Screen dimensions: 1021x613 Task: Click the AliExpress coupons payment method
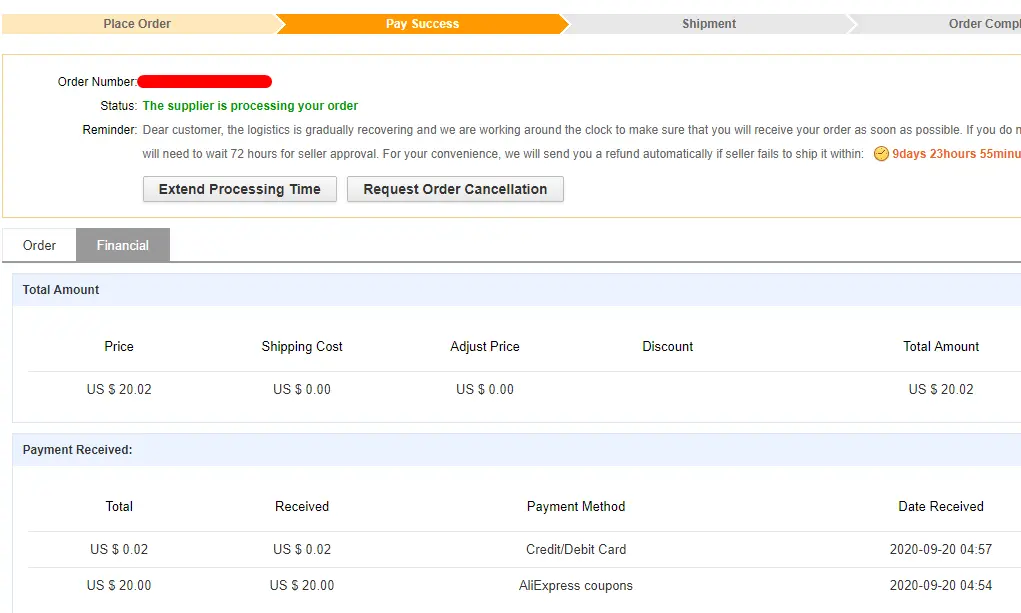(576, 586)
